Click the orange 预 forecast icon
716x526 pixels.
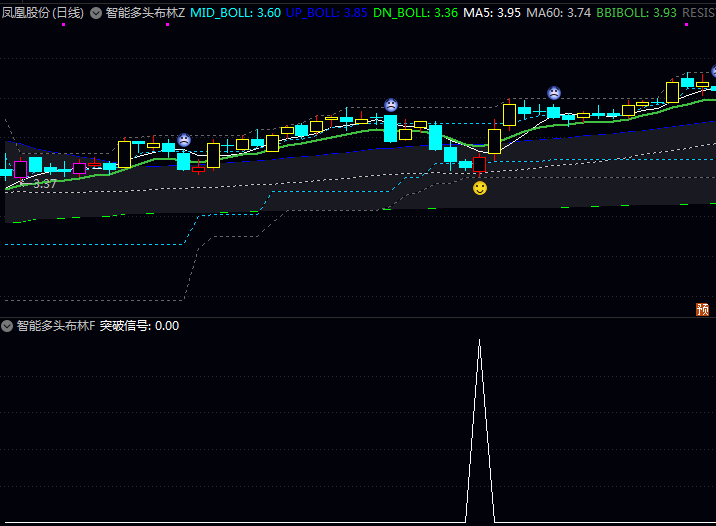[x=702, y=310]
